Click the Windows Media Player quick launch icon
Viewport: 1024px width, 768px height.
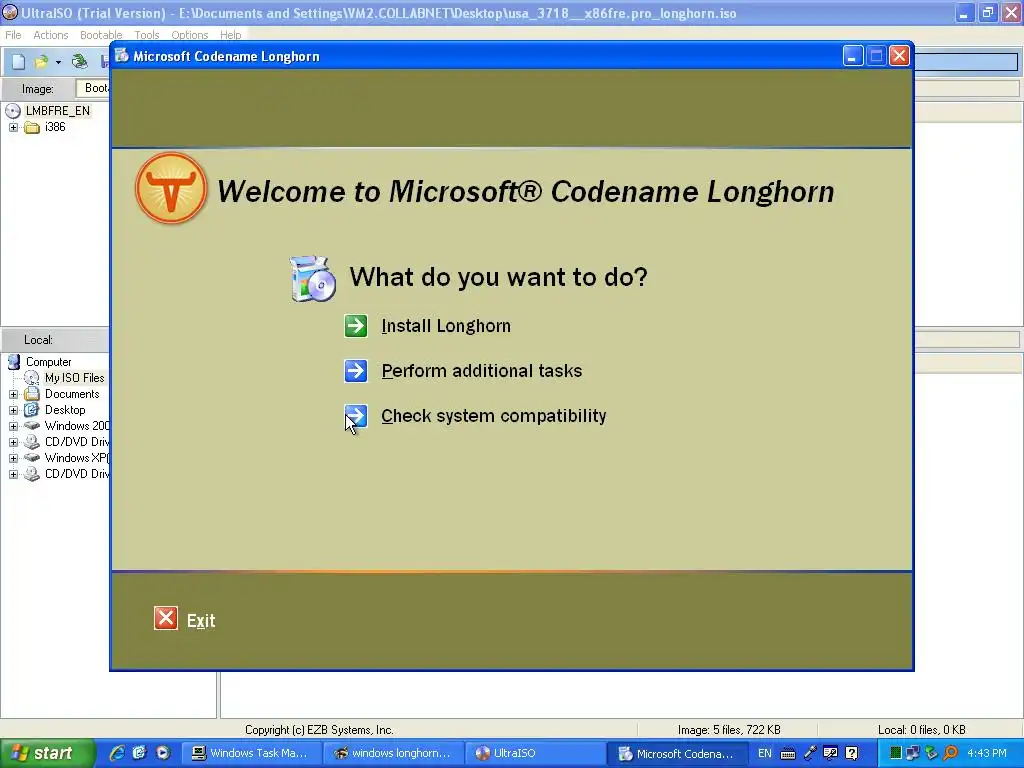tap(162, 753)
